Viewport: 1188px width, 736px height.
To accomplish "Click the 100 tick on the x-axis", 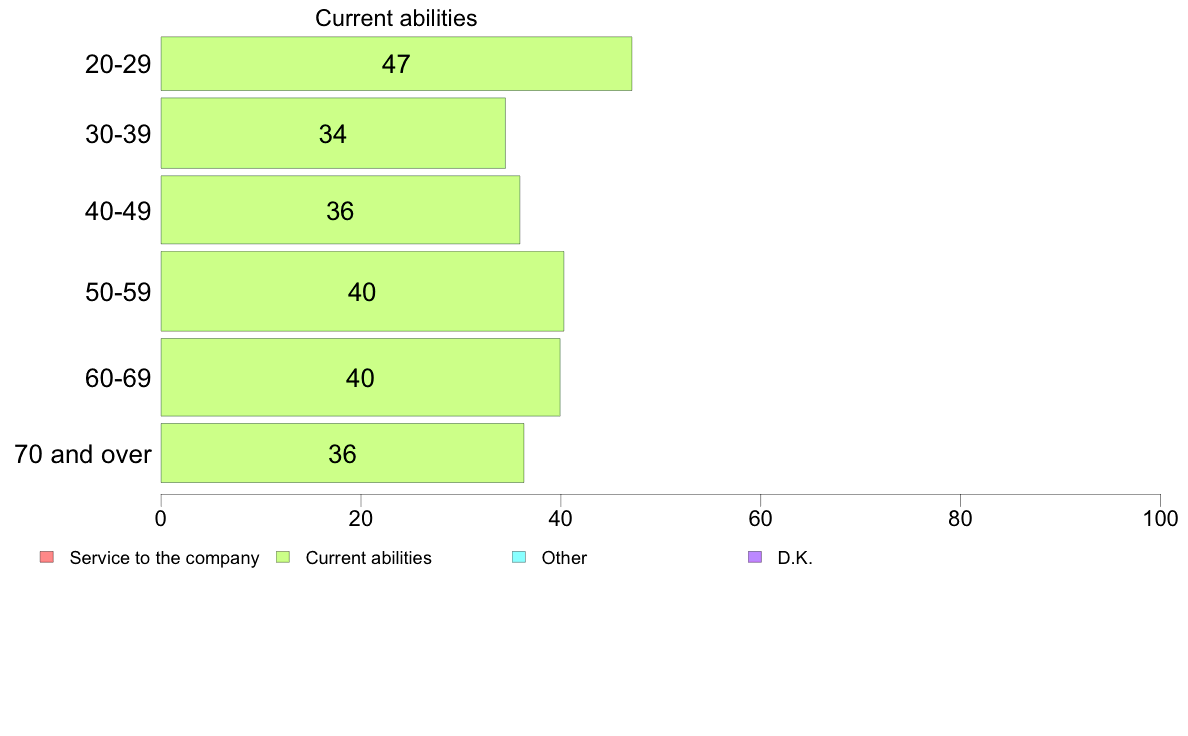I will [x=1161, y=518].
